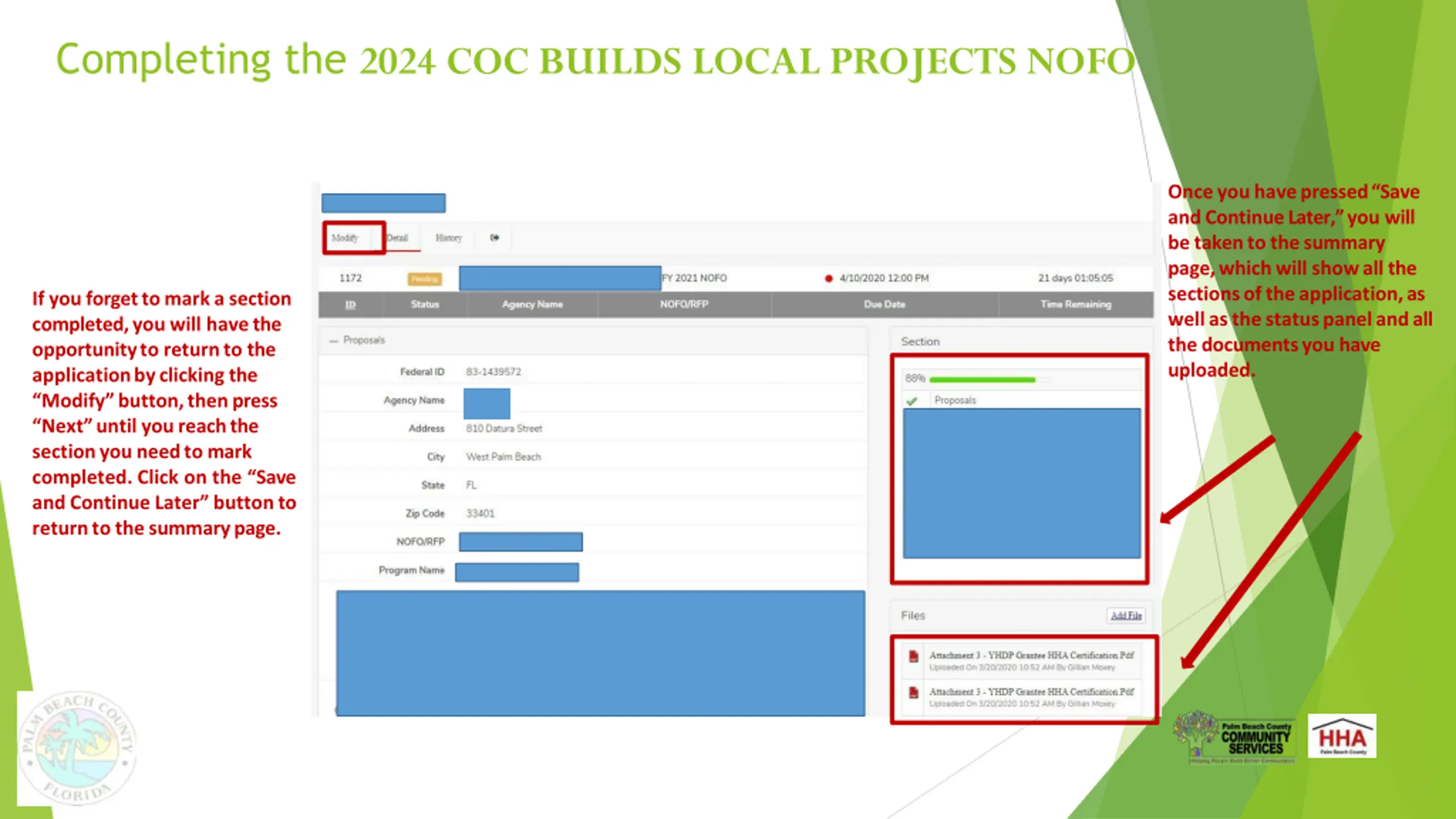Click the address 810 Datura Street
1456x819 pixels.
(504, 429)
